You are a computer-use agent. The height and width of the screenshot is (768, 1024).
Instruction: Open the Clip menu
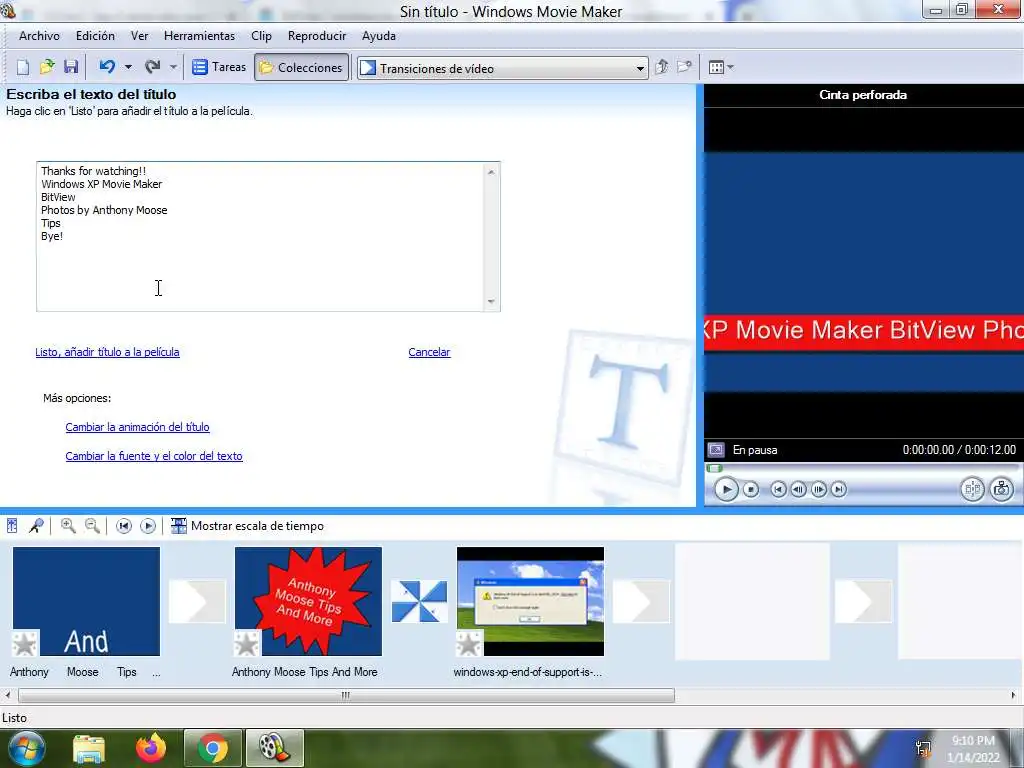pos(261,36)
